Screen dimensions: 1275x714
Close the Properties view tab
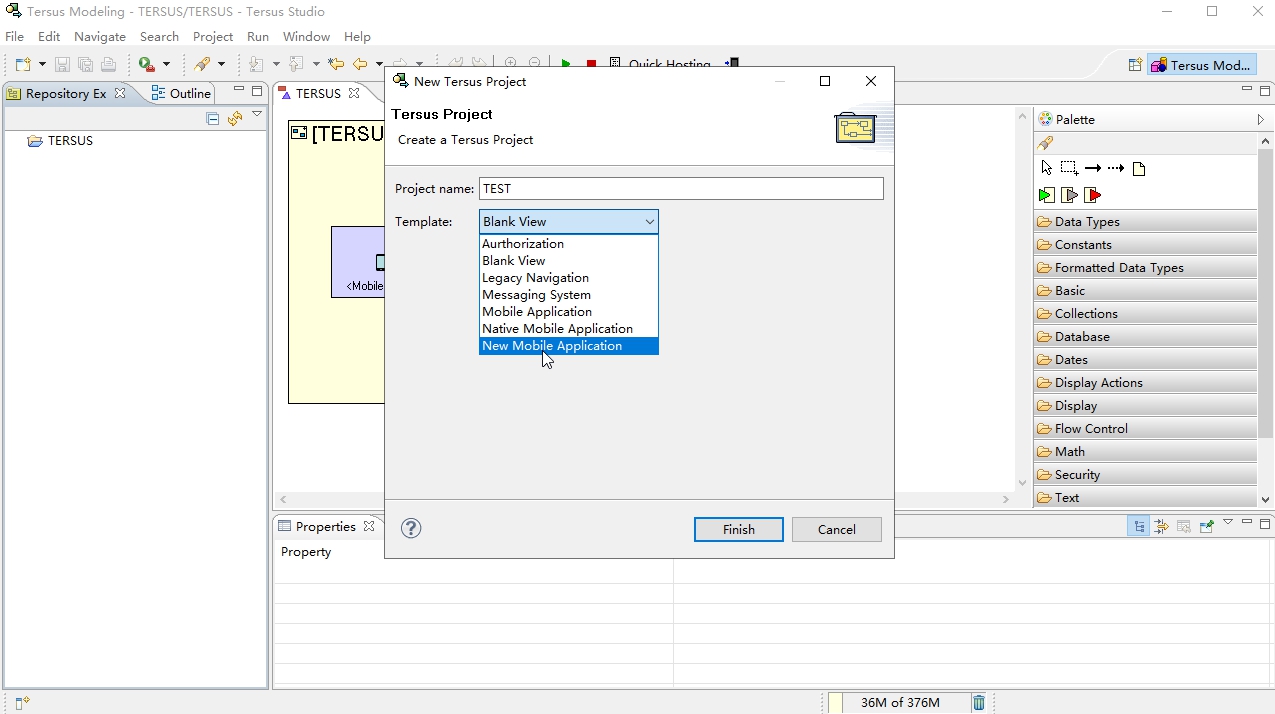[x=369, y=526]
